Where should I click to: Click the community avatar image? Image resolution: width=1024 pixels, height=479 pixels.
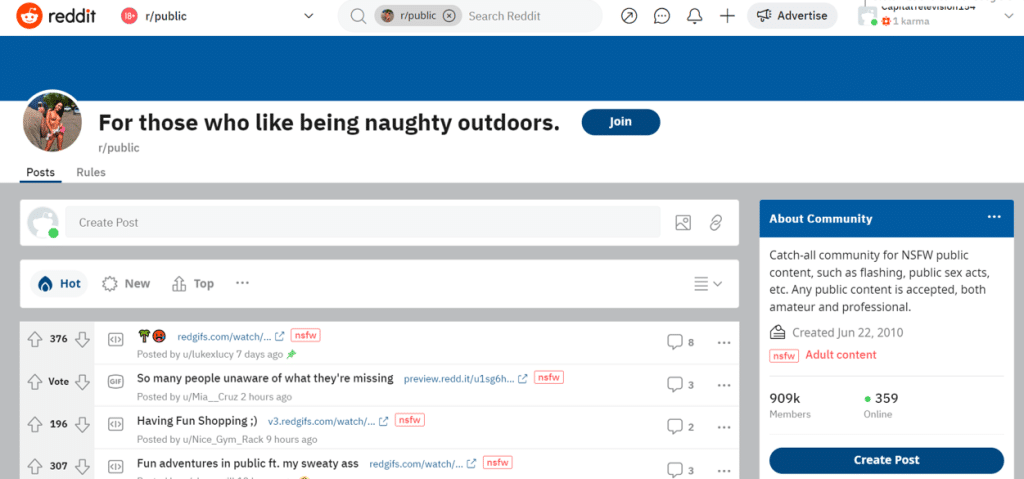click(x=52, y=122)
